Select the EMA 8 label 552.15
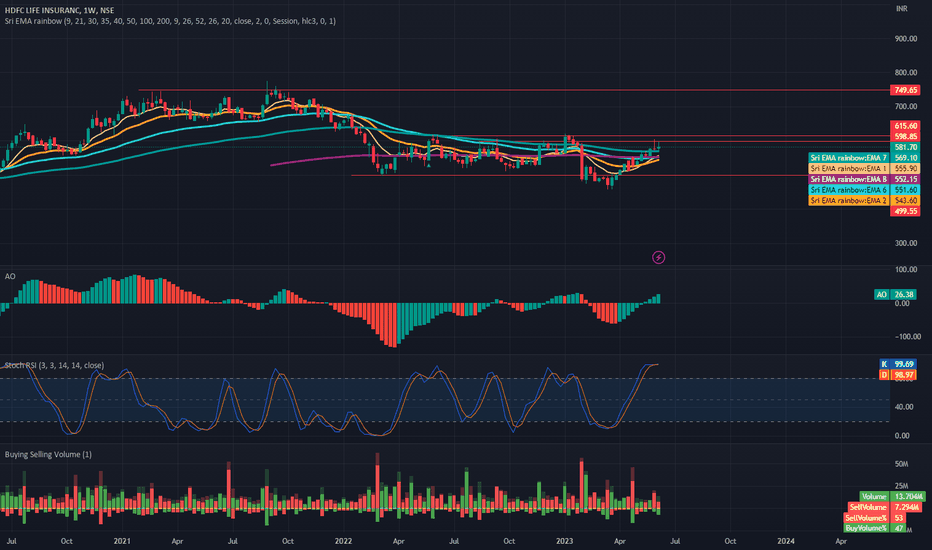The width and height of the screenshot is (932, 550). (864, 180)
